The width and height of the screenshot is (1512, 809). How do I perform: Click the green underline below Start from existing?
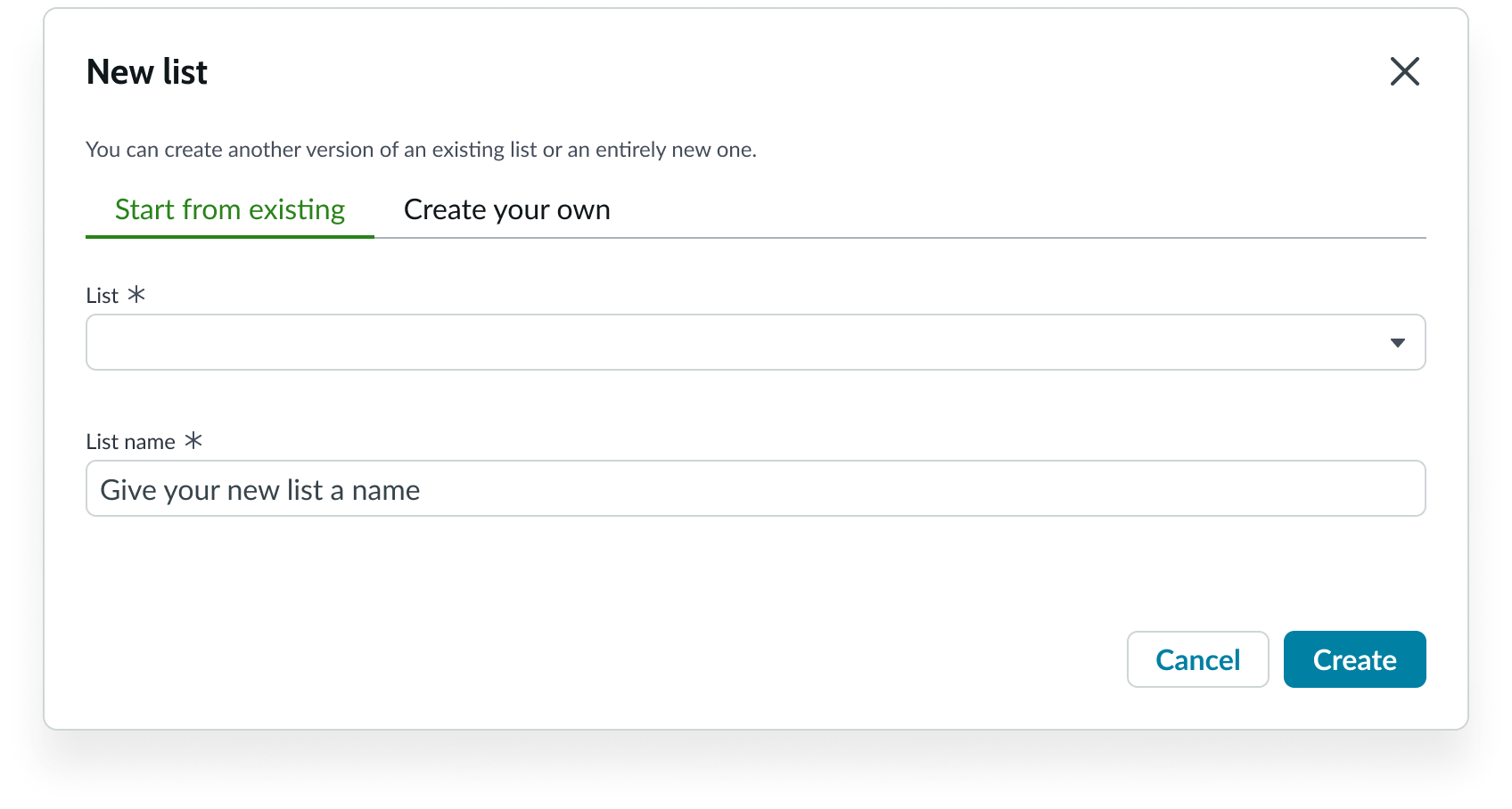pos(229,236)
